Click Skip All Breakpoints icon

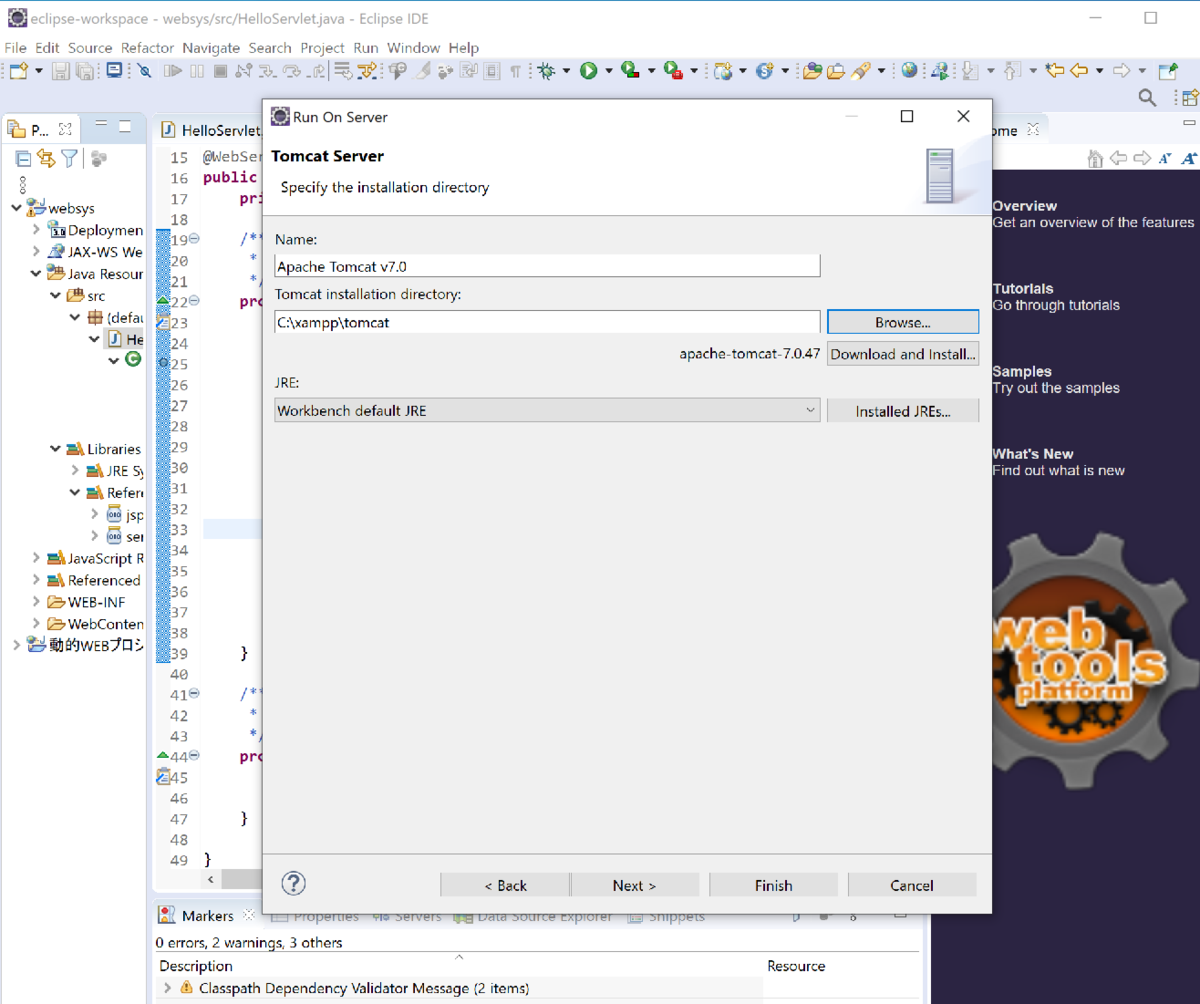click(145, 71)
